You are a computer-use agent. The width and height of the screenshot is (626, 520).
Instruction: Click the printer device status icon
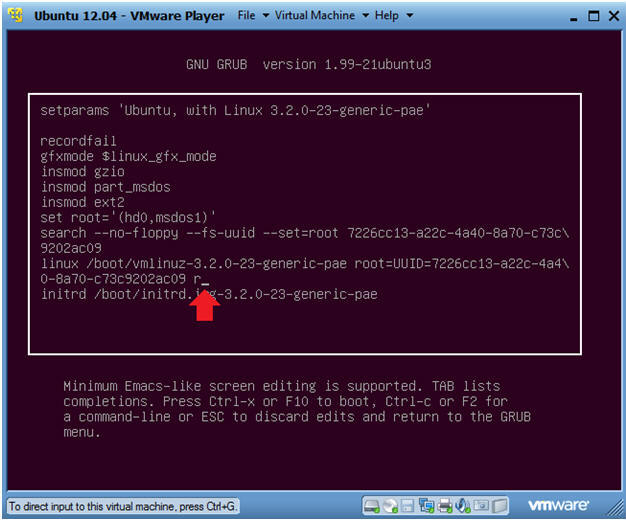tap(444, 506)
